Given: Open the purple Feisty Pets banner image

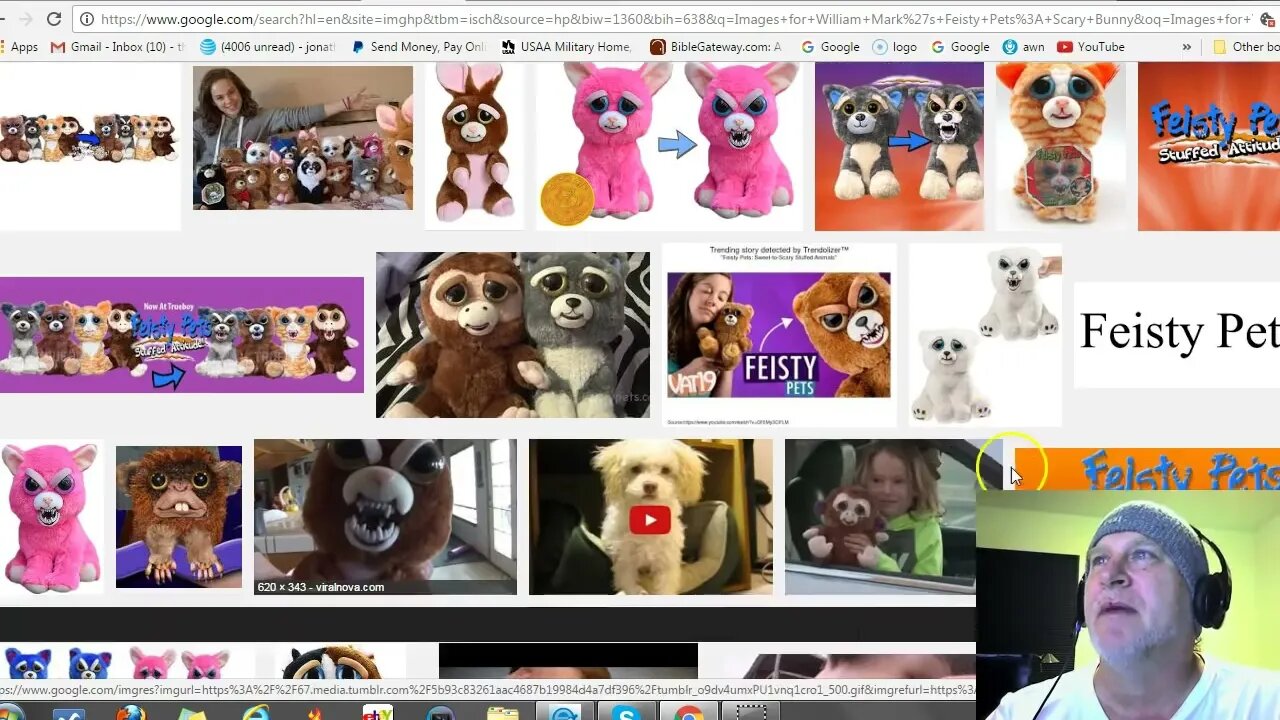Looking at the screenshot, I should click(182, 335).
